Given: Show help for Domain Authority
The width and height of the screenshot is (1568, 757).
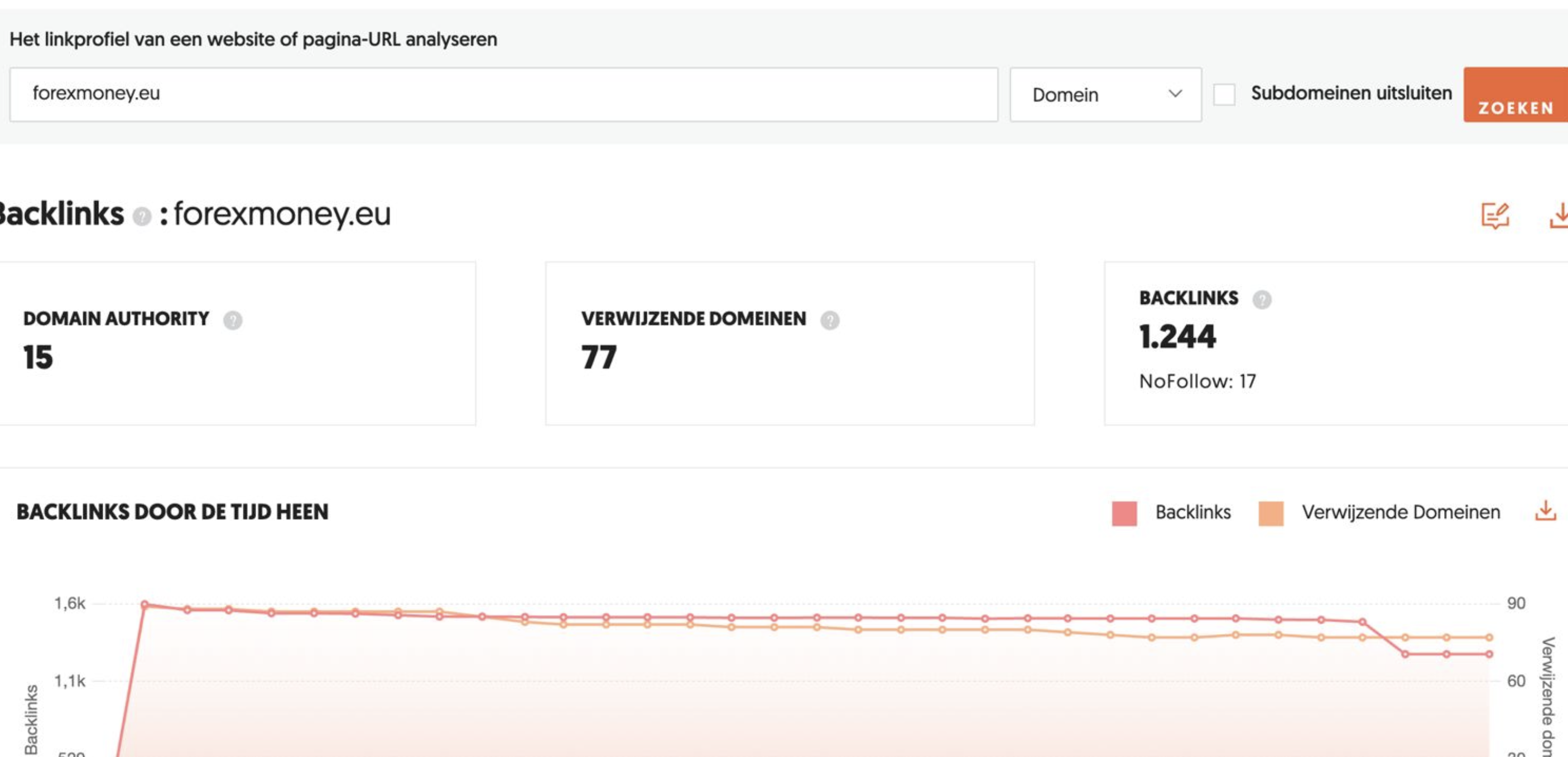Looking at the screenshot, I should [x=233, y=320].
